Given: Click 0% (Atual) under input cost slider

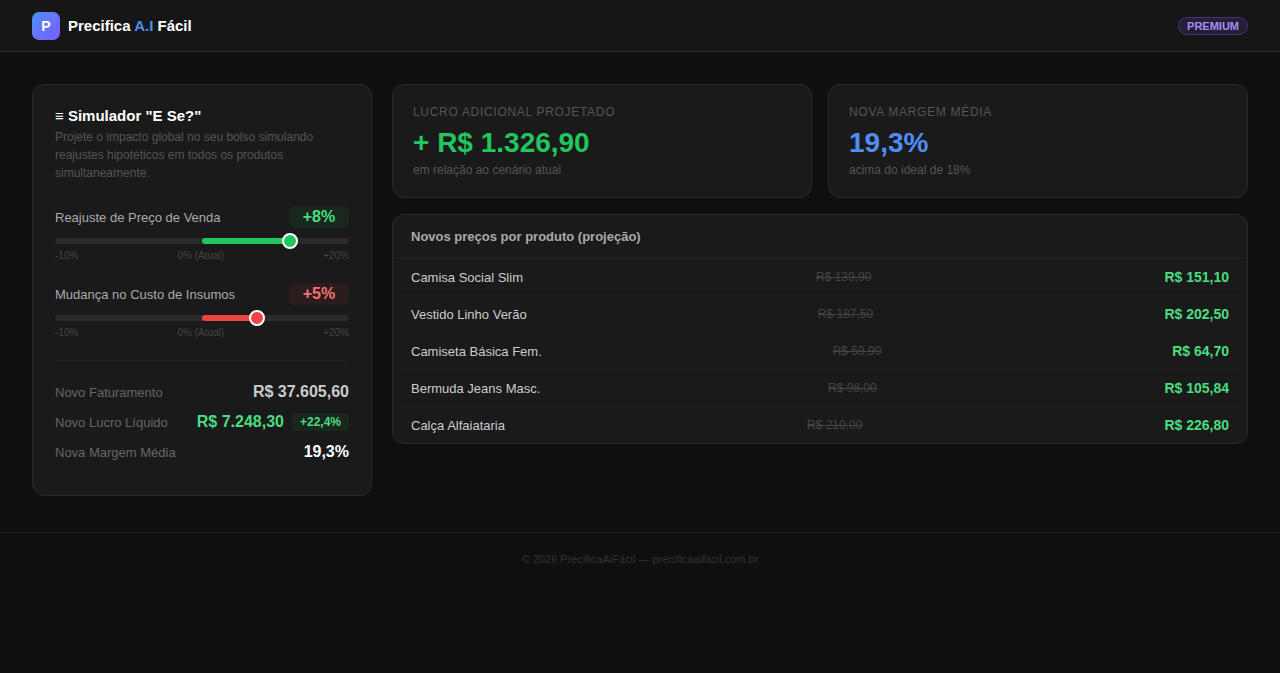Looking at the screenshot, I should point(201,333).
